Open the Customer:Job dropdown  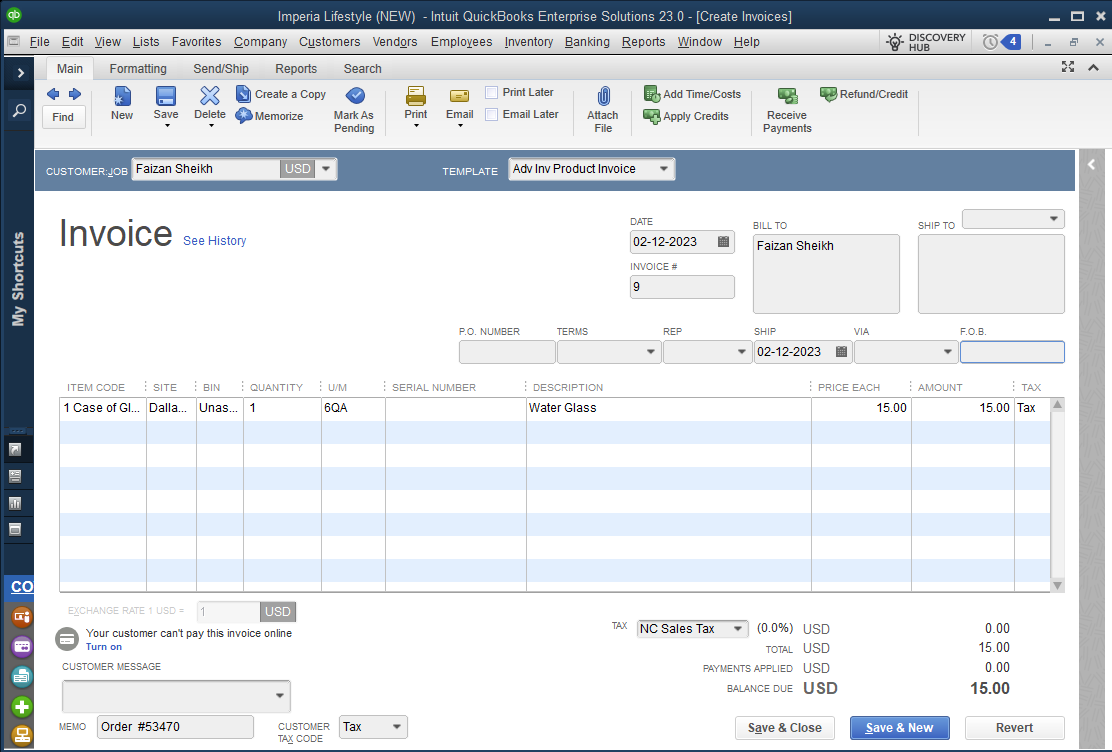point(326,169)
